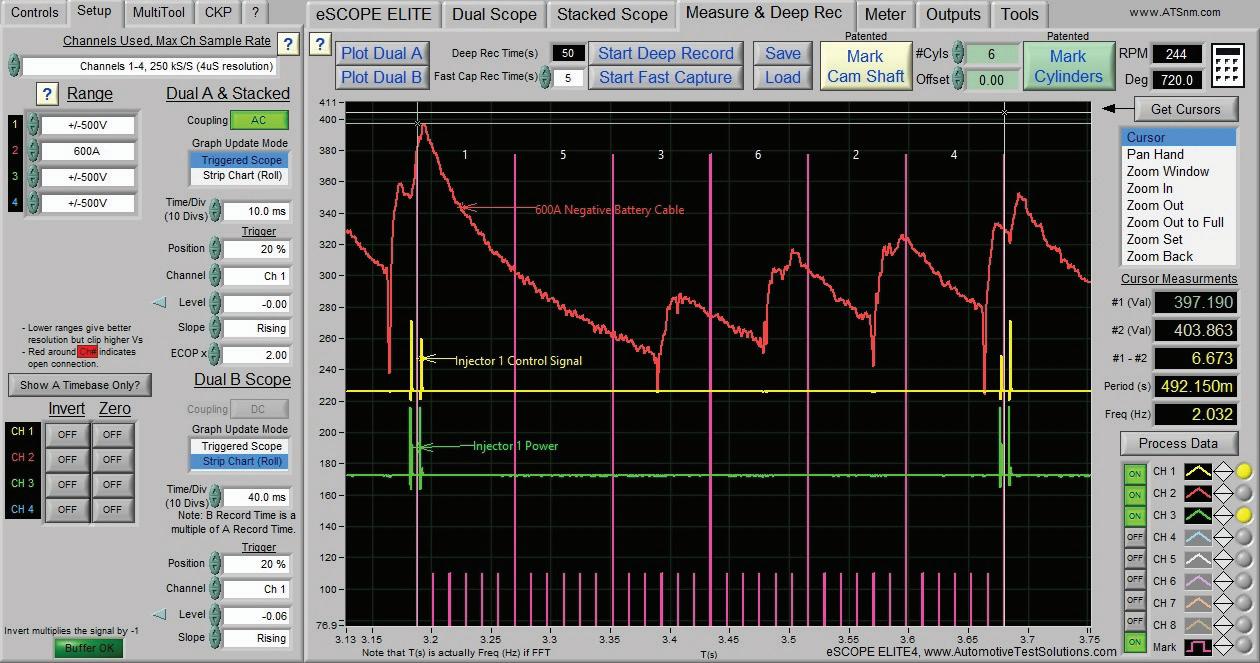Click the Mark Cam Shaft button

click(865, 67)
